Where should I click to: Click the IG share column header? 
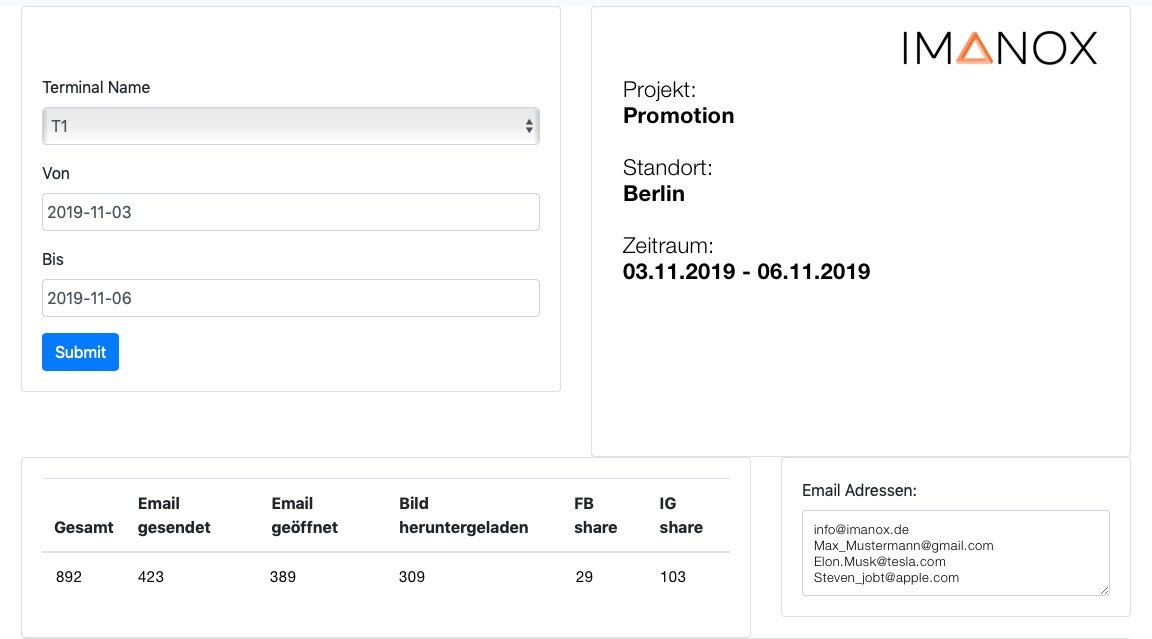point(681,515)
